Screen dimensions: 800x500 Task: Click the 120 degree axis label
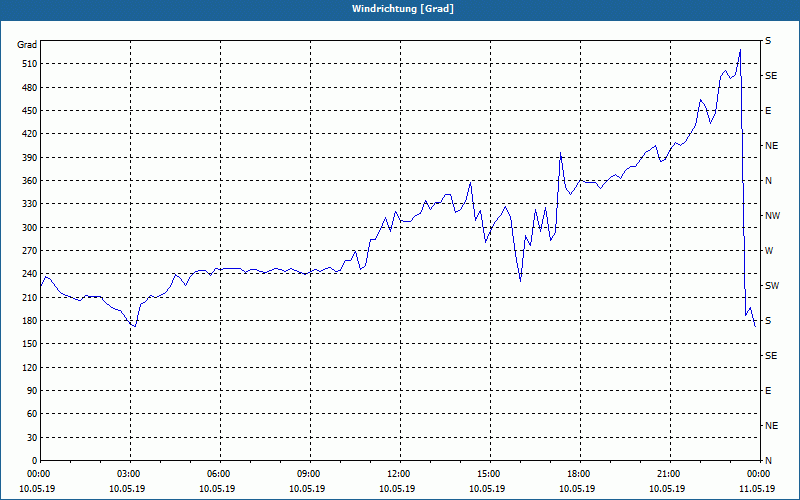(x=30, y=367)
